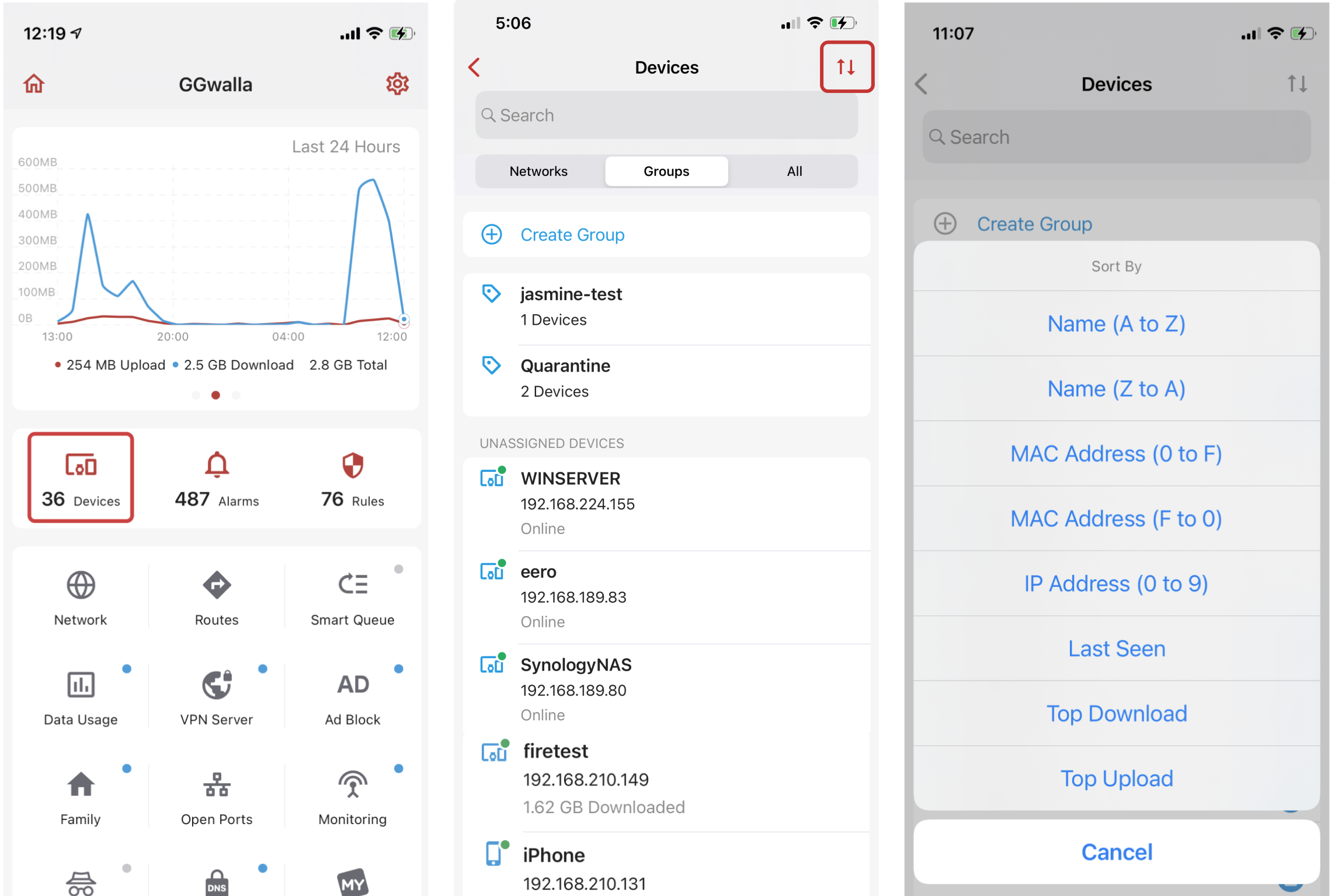The width and height of the screenshot is (1335, 896).
Task: Open the incognito hat-and-glasses feature icon
Action: tap(81, 883)
